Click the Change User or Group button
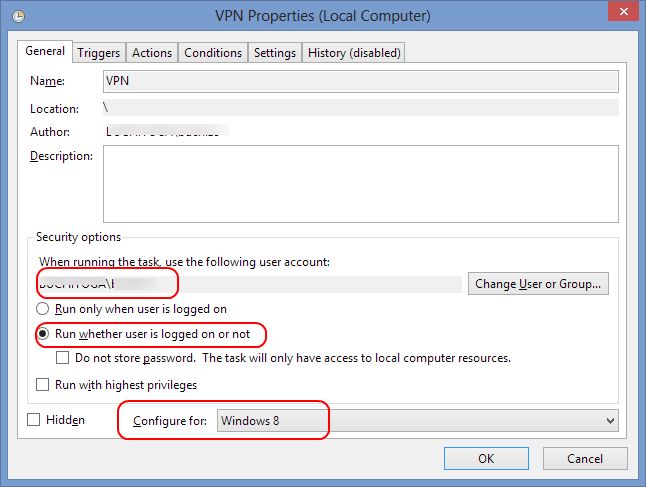 [x=538, y=283]
